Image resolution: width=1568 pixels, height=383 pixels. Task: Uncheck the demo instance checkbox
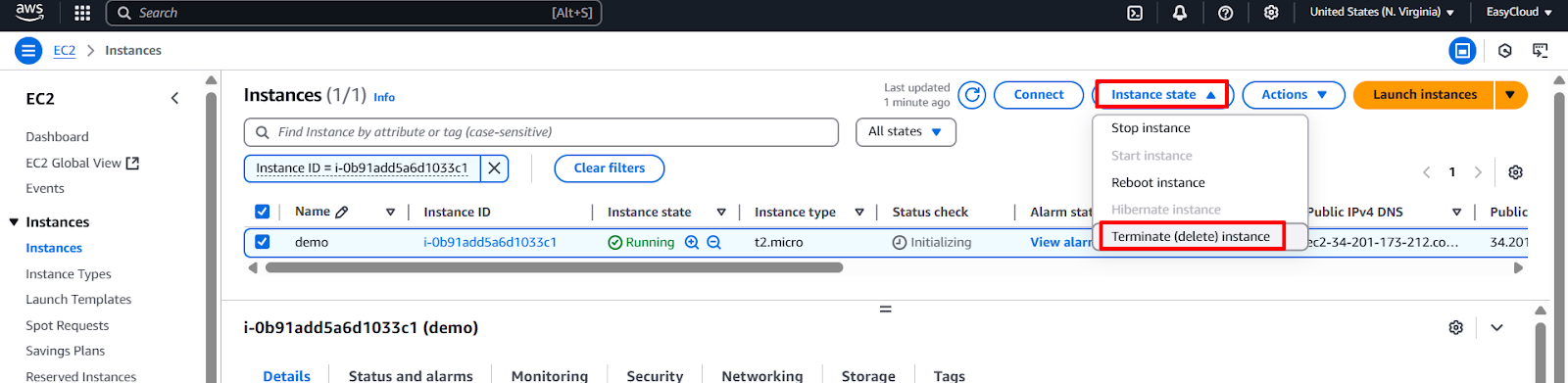(262, 242)
